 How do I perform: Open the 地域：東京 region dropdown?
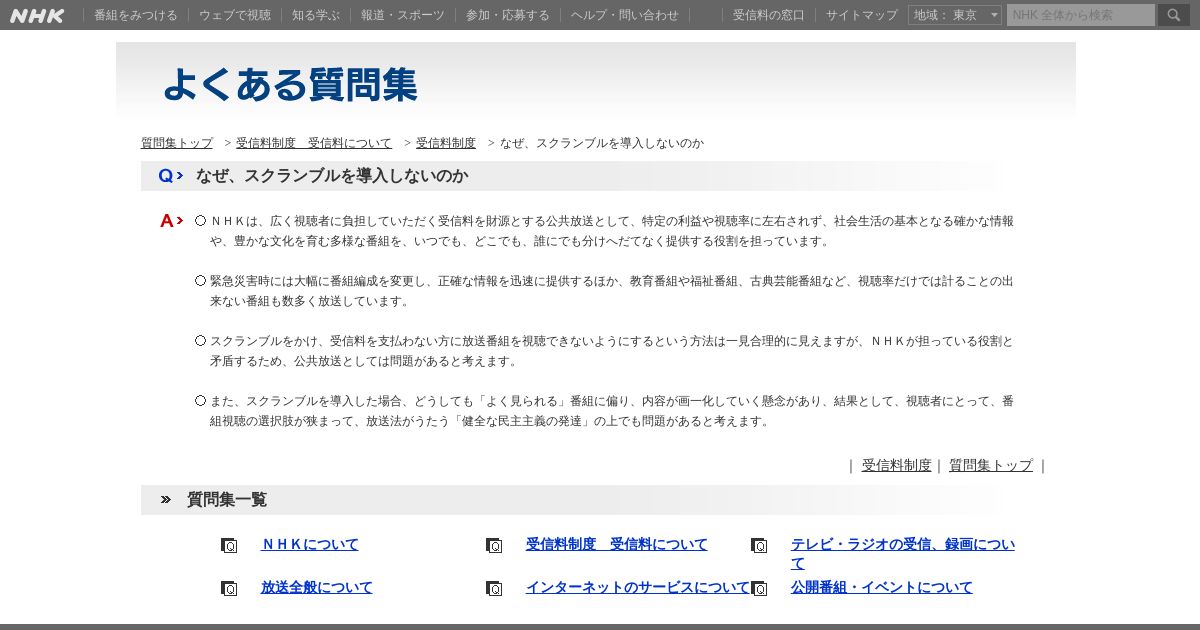coord(955,15)
